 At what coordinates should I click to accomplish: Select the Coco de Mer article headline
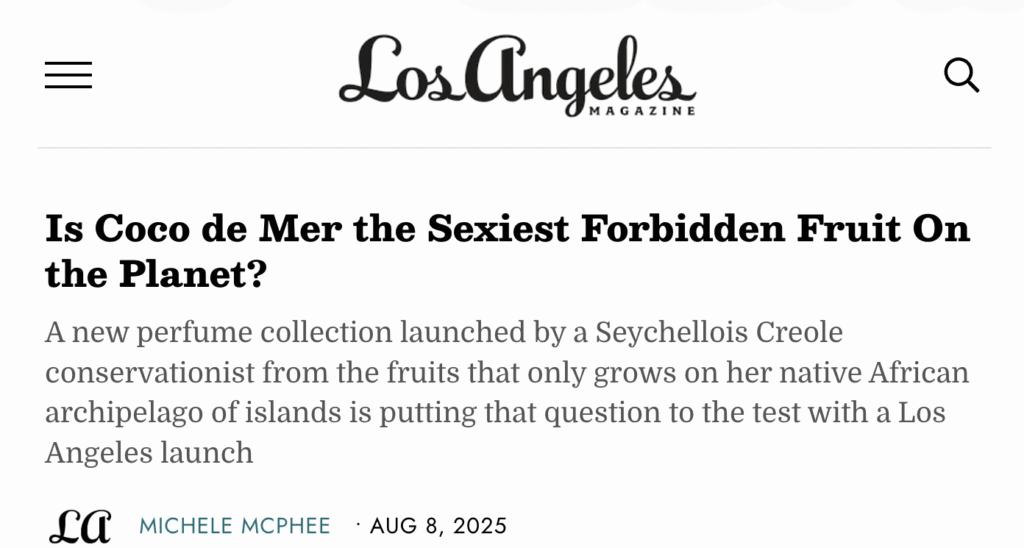pyautogui.click(x=507, y=251)
